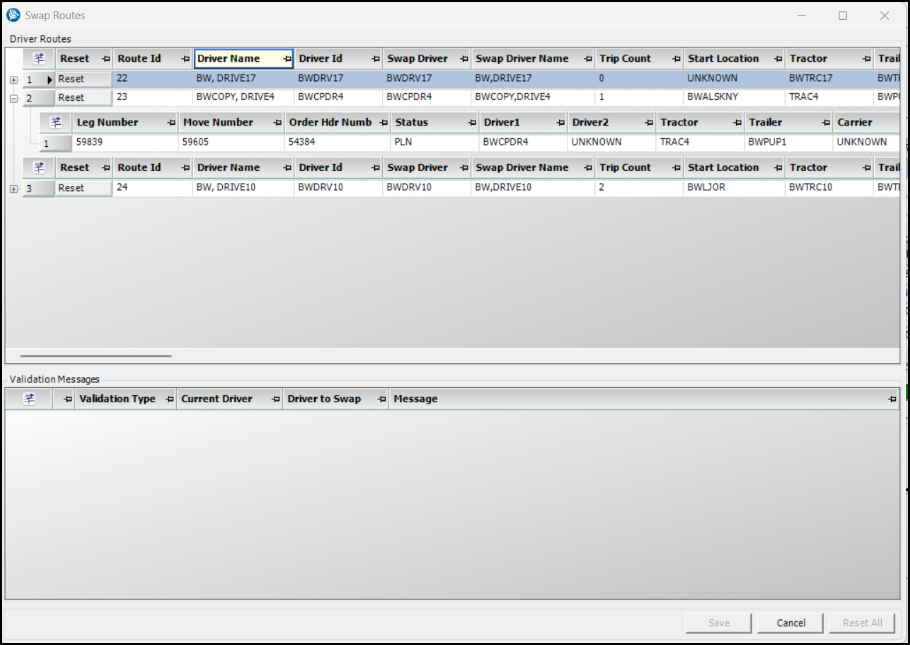Click Driver Name cell BW, DRIVE10
Screen dimensions: 910x645
(243, 188)
